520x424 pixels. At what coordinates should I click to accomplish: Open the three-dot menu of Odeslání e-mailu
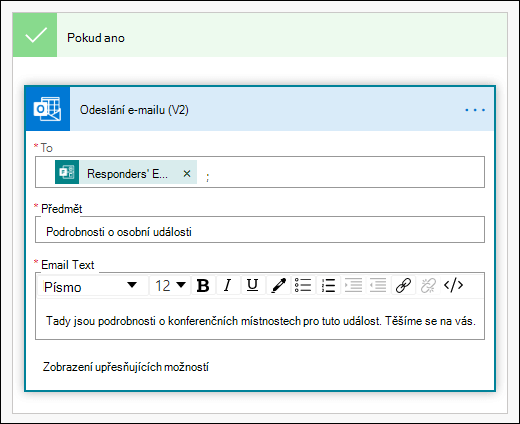475,110
